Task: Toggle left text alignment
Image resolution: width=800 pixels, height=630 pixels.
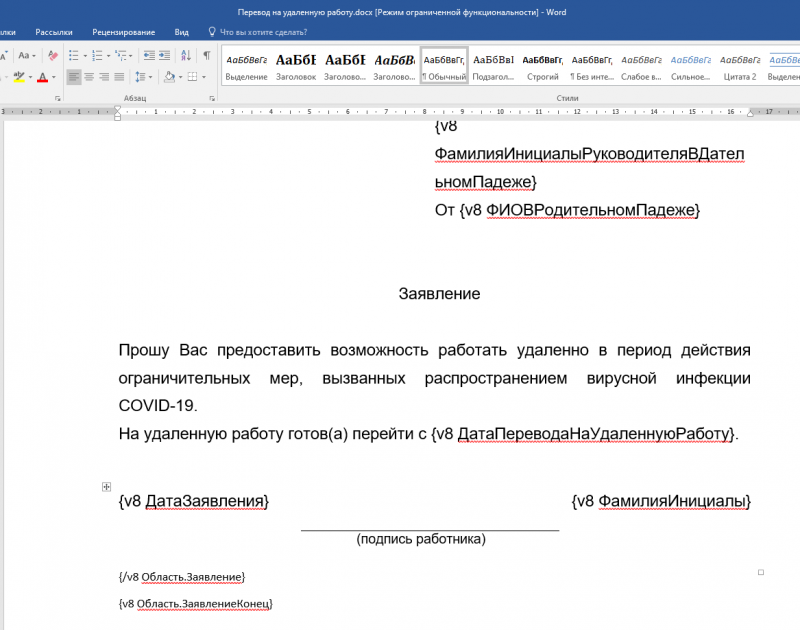Action: pos(74,77)
